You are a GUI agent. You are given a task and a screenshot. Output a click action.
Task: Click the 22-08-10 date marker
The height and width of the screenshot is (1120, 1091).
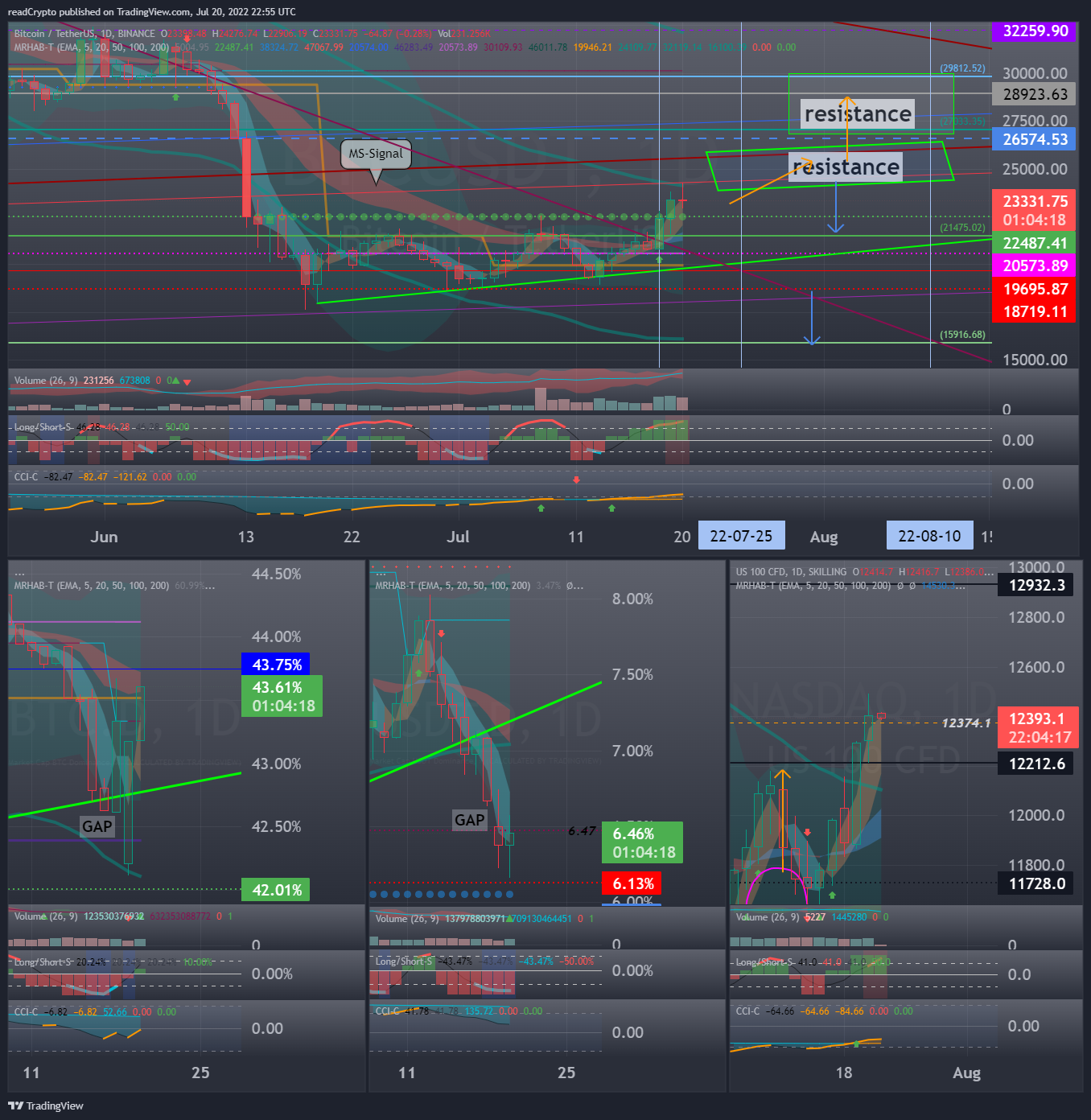pyautogui.click(x=929, y=536)
